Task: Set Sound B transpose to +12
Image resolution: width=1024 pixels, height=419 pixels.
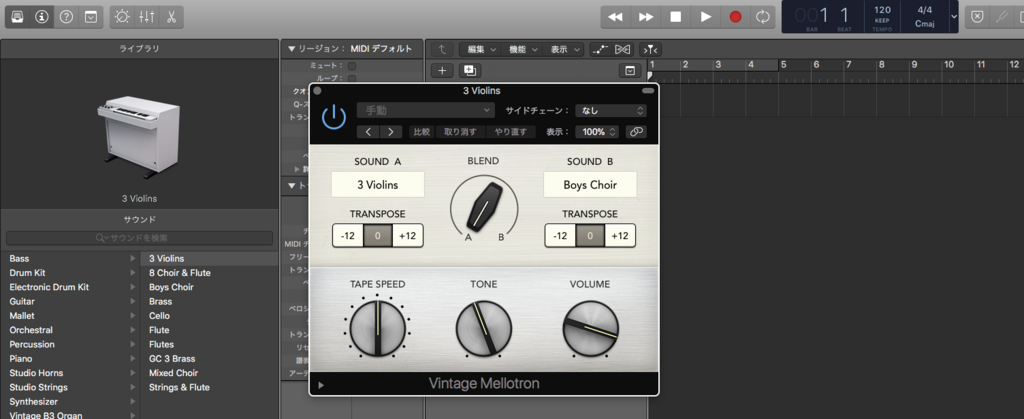Action: coord(620,236)
